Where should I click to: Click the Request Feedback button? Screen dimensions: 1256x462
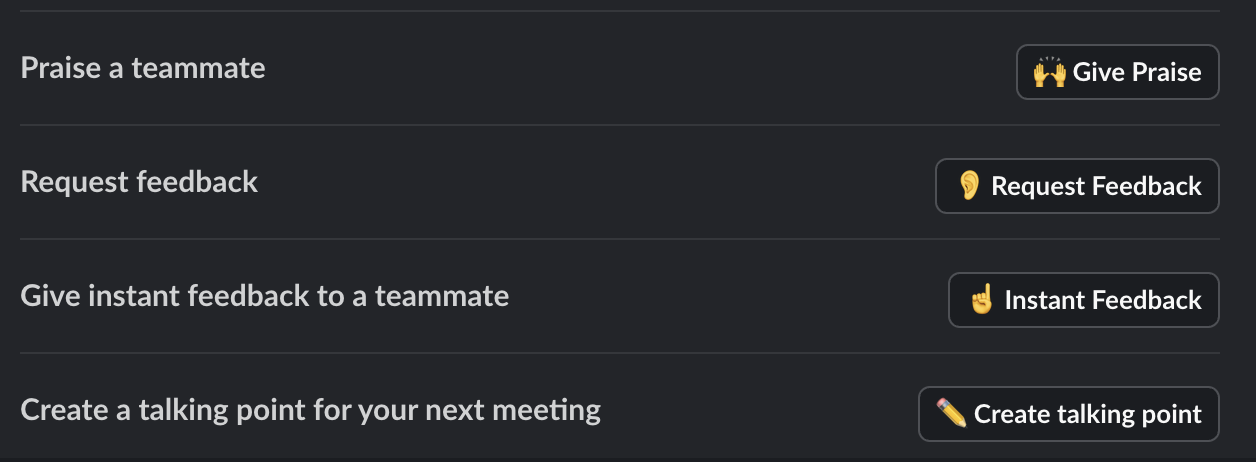pyautogui.click(x=1077, y=186)
